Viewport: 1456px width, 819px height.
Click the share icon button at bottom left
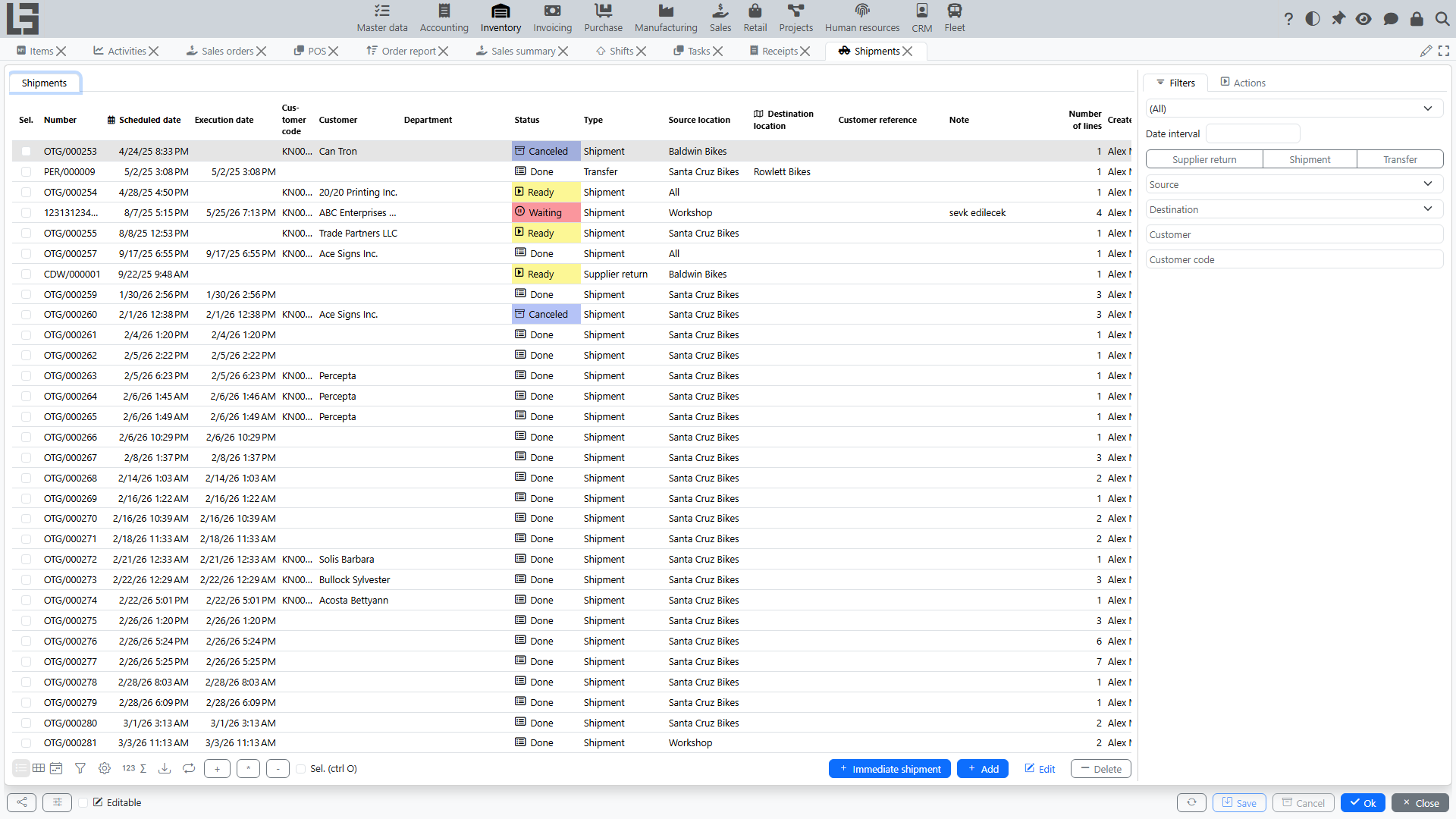coord(22,803)
